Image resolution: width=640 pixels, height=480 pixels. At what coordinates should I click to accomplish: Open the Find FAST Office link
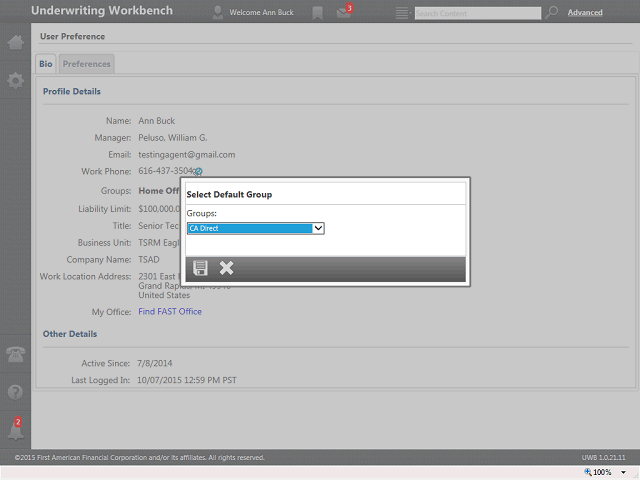(x=170, y=311)
